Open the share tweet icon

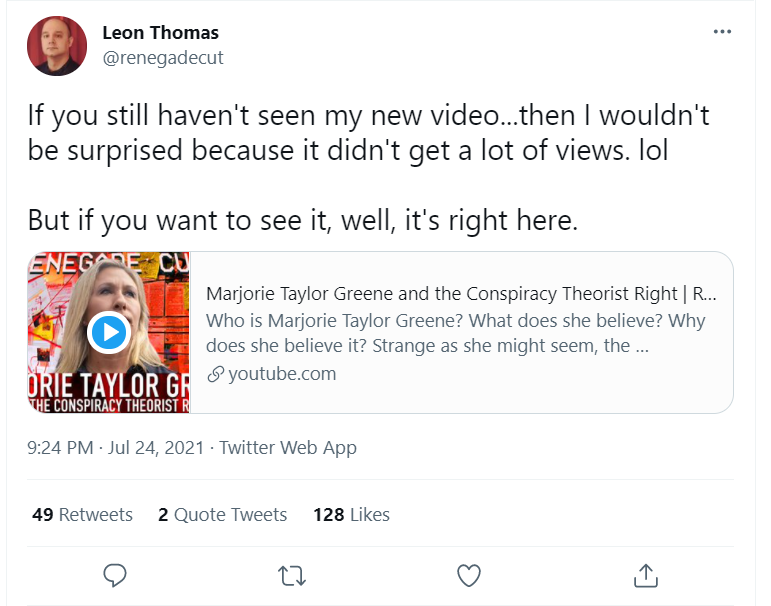(x=646, y=575)
